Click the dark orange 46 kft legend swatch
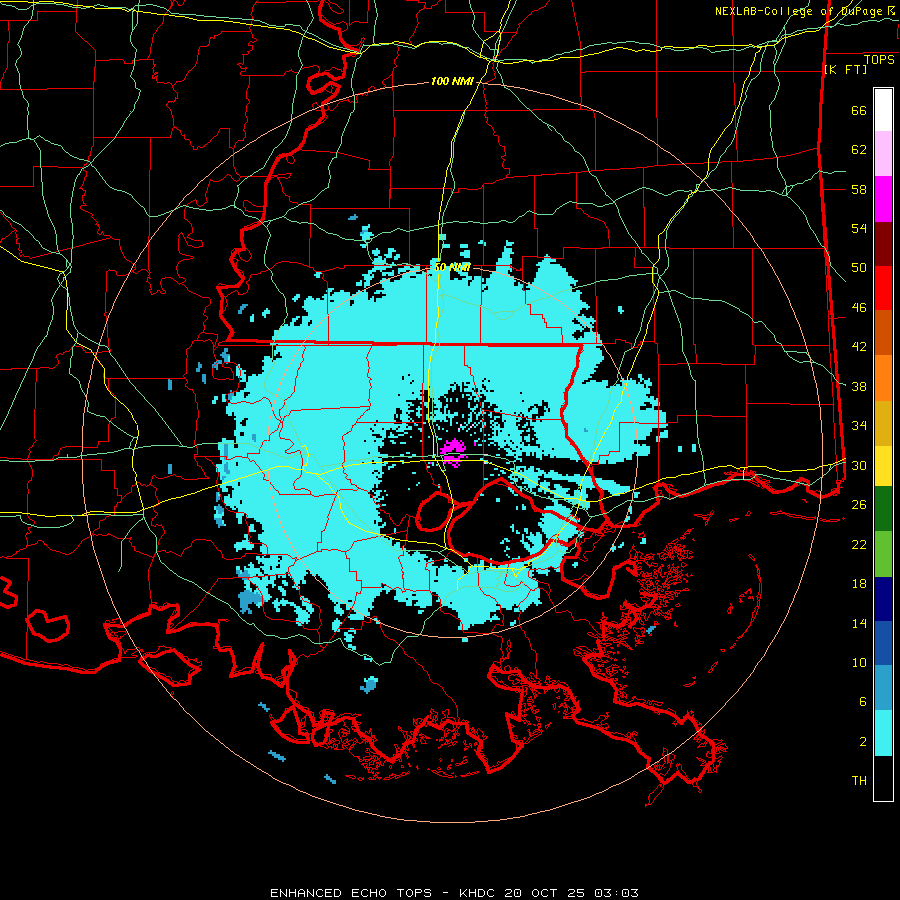The image size is (900, 900). pos(883,333)
